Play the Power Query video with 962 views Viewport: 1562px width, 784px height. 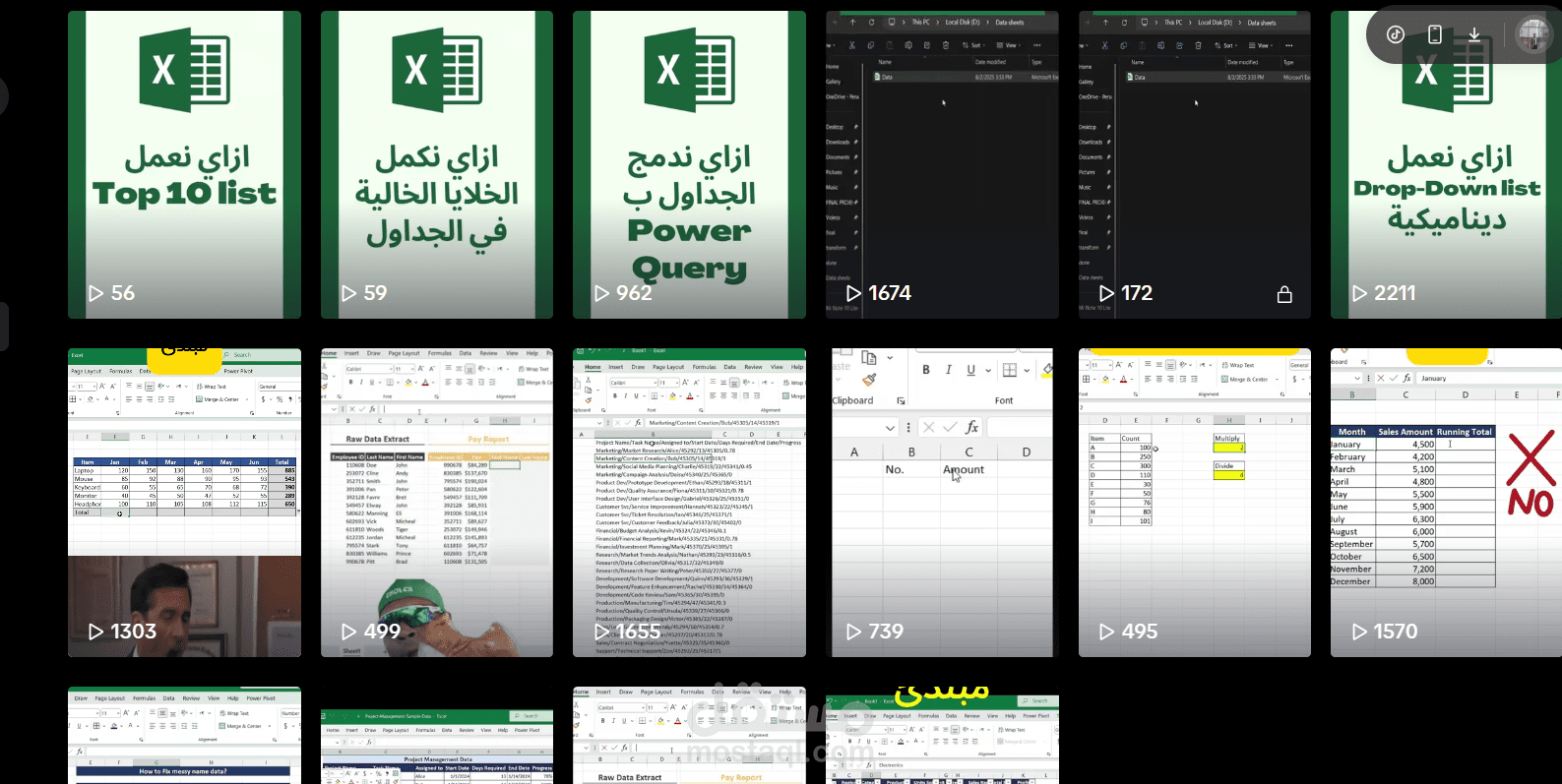tap(689, 164)
